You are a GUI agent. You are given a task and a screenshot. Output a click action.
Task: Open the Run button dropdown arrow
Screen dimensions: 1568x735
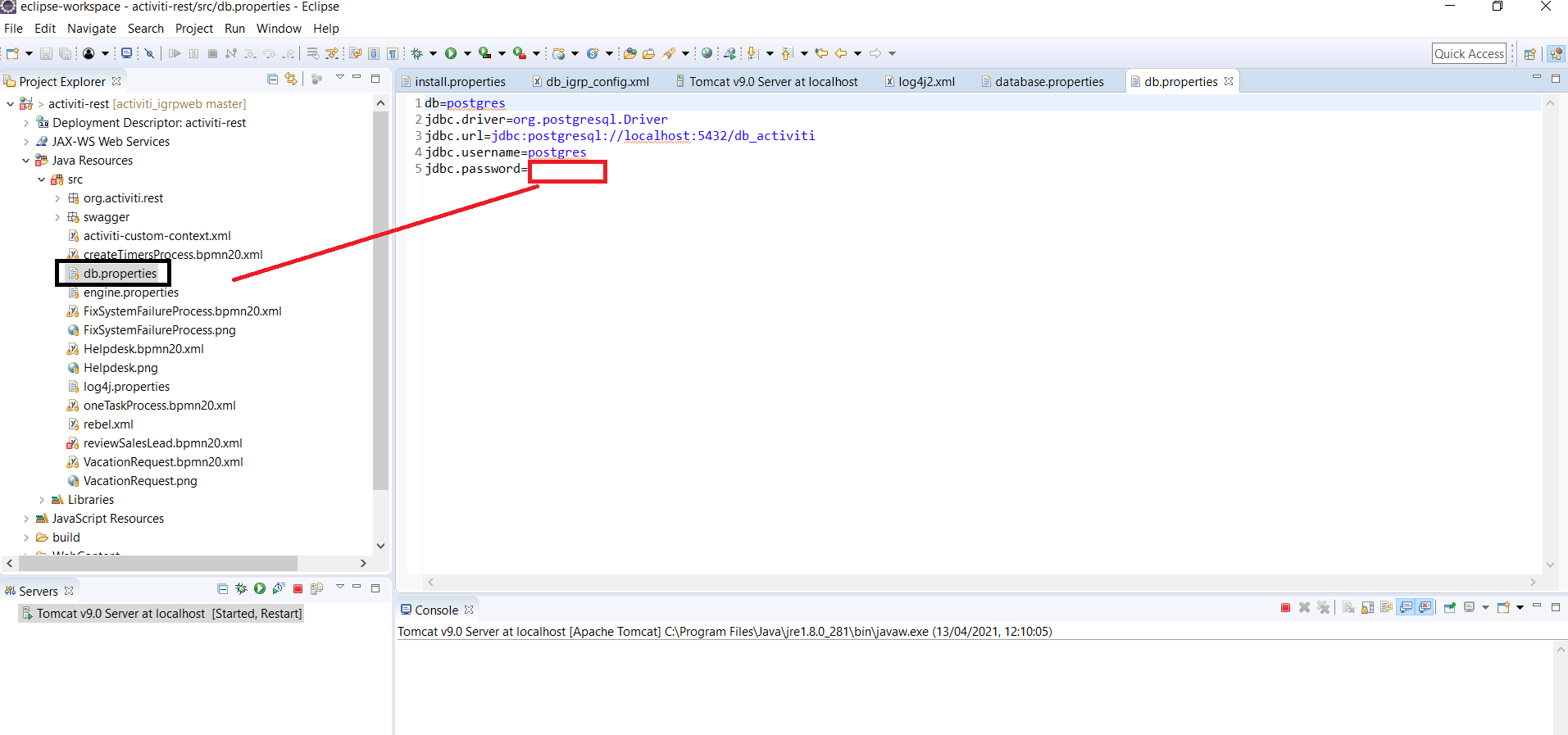click(x=467, y=54)
